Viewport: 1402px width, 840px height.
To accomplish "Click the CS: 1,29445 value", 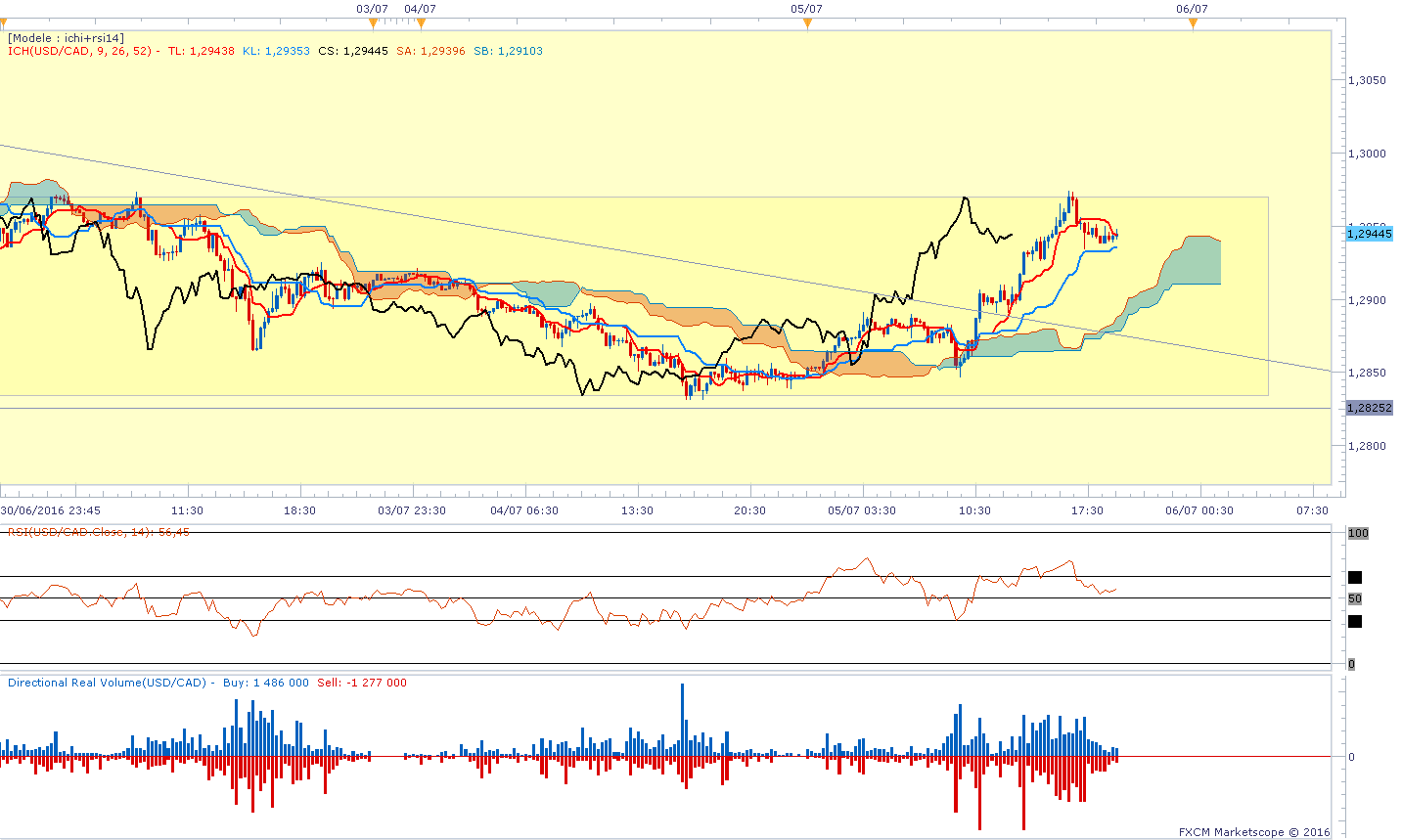I will [353, 51].
